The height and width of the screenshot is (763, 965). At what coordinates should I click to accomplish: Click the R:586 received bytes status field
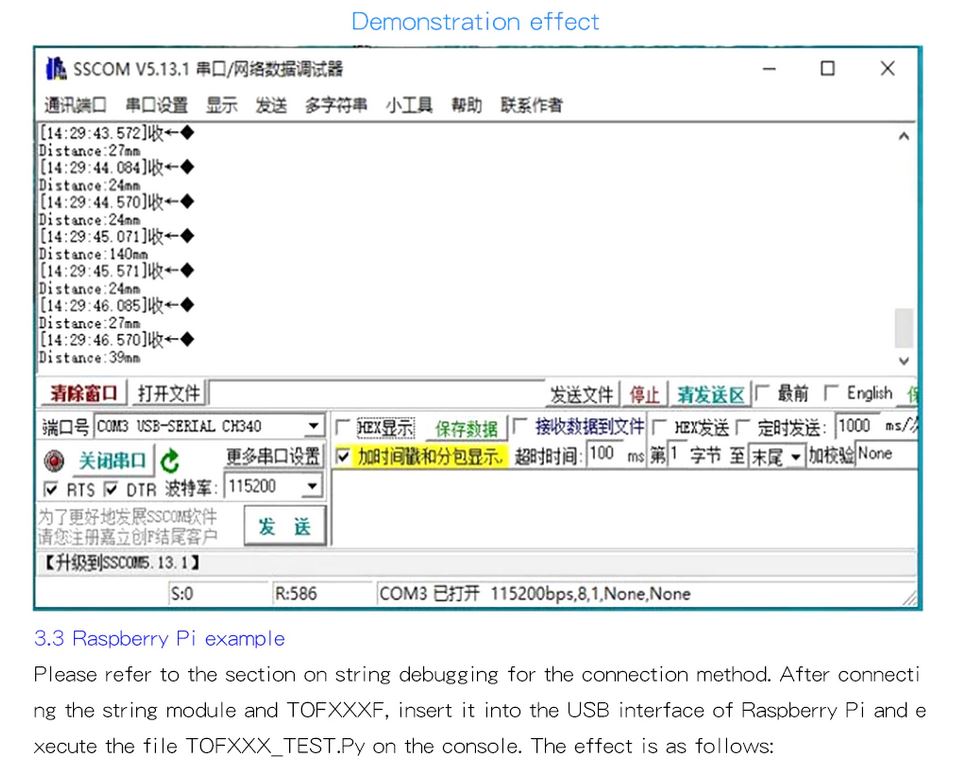322,594
